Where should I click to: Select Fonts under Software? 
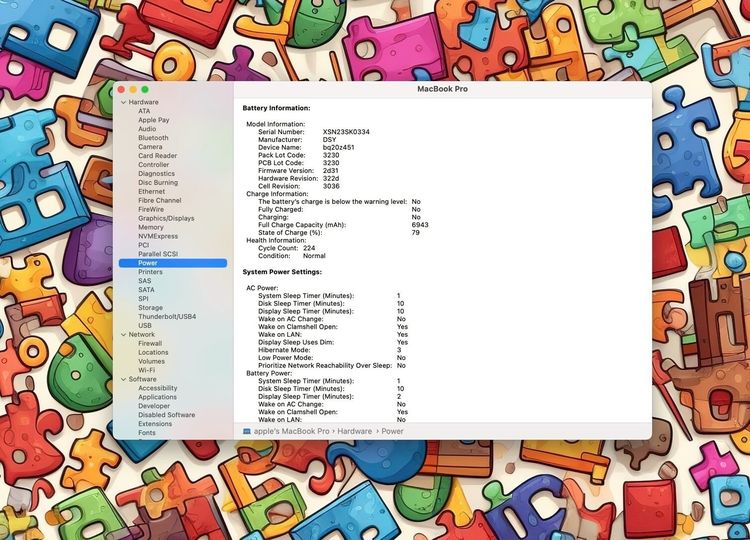(147, 432)
